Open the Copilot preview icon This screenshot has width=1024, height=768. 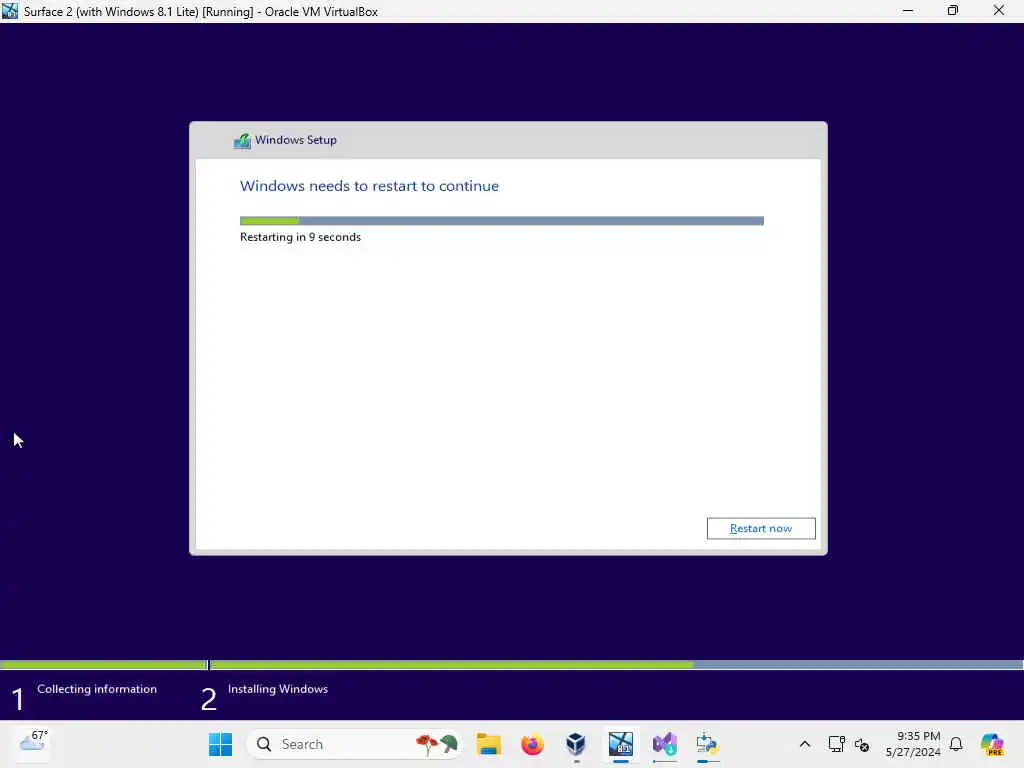[992, 744]
